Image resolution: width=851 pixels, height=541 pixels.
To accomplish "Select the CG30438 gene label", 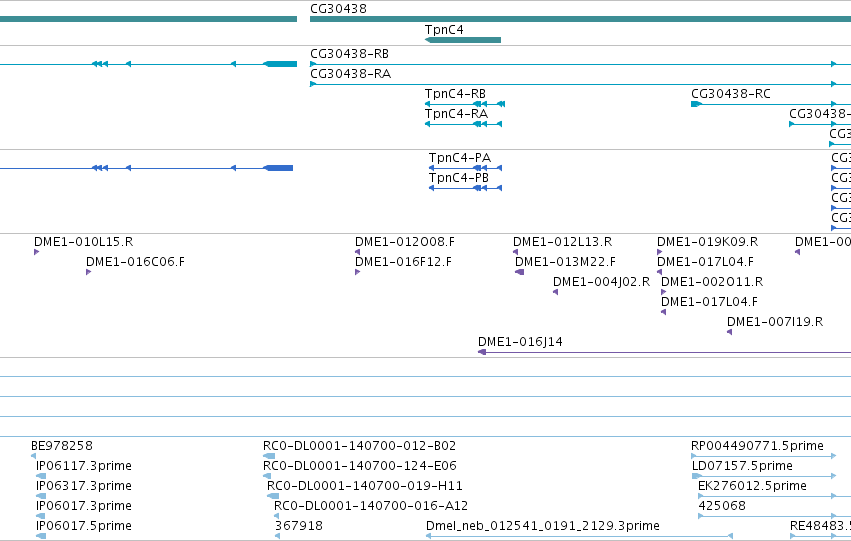I will 338,9.
